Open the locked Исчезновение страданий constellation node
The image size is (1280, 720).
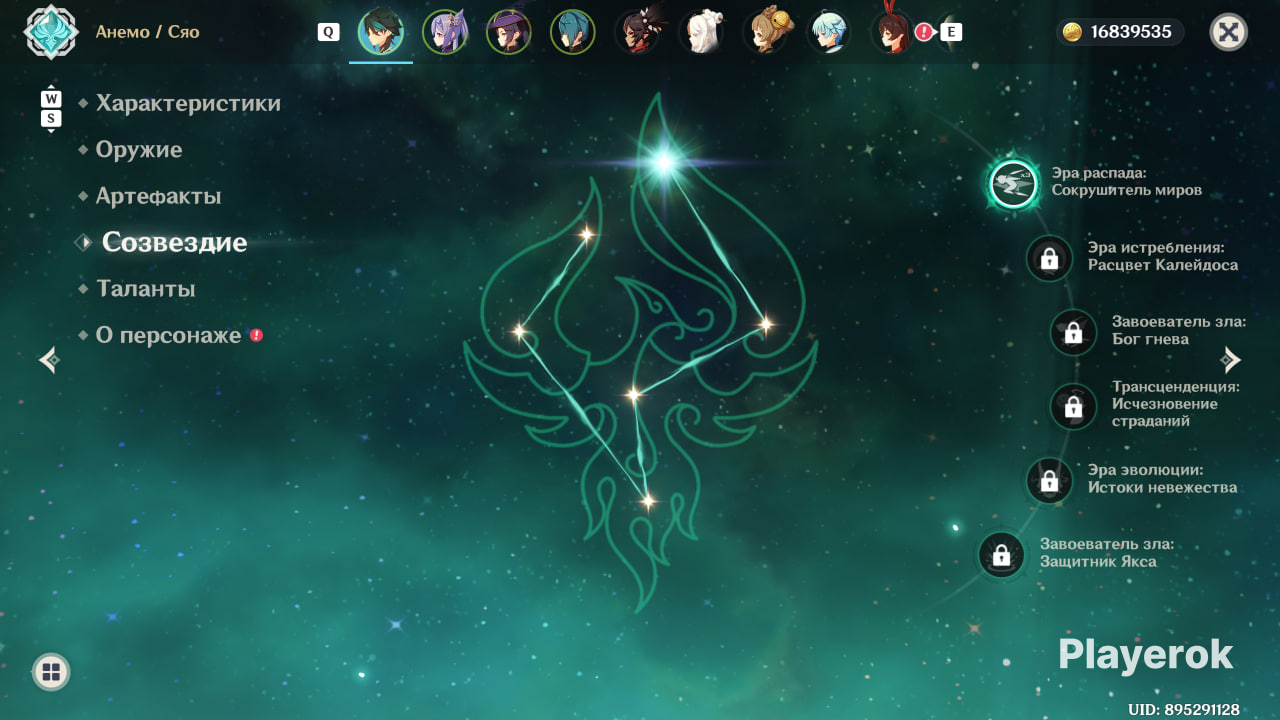click(x=1073, y=406)
